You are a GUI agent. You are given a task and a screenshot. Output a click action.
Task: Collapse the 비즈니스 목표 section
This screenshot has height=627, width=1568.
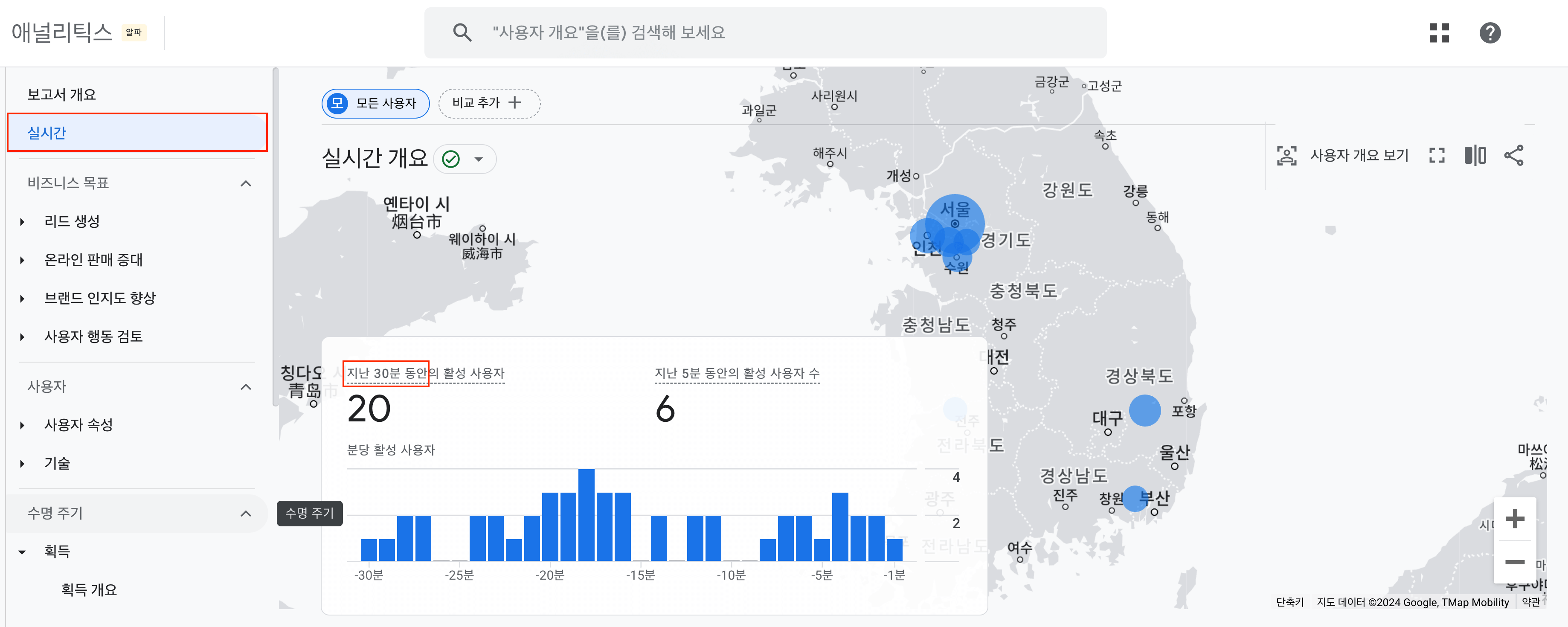tap(246, 183)
